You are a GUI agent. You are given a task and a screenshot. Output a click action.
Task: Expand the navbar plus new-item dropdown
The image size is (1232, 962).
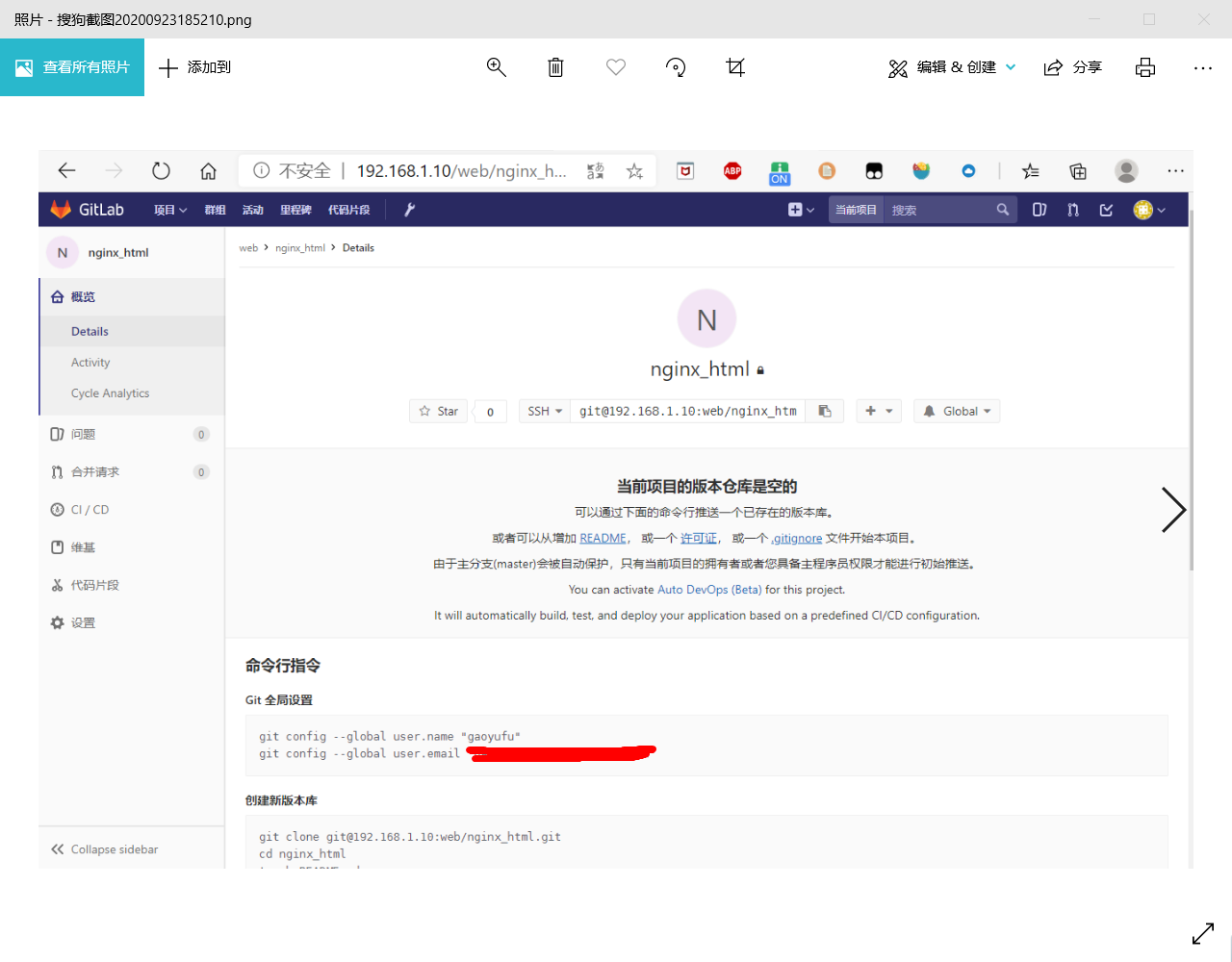coord(801,210)
